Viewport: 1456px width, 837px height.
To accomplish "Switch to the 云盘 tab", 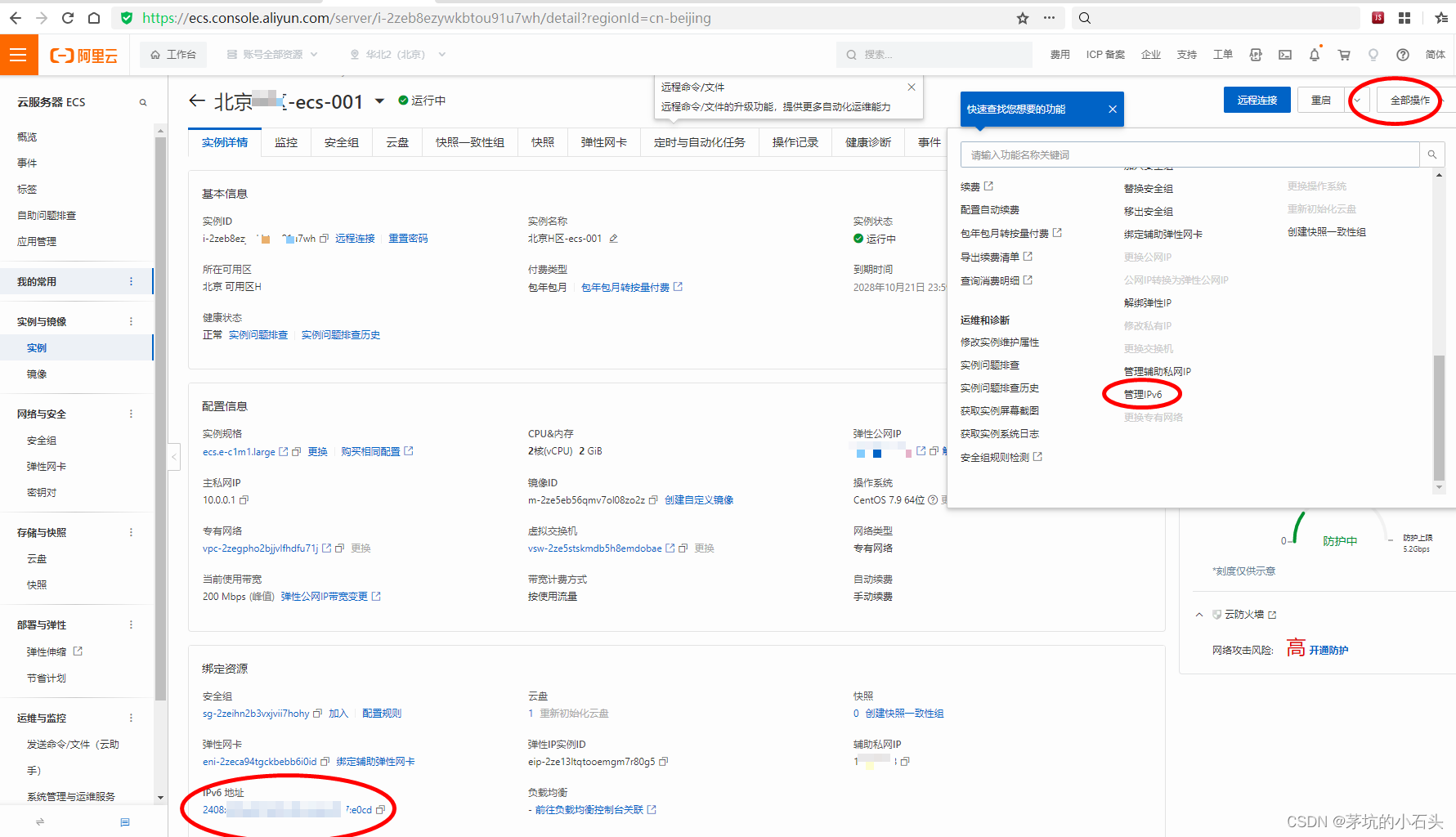I will pos(397,142).
